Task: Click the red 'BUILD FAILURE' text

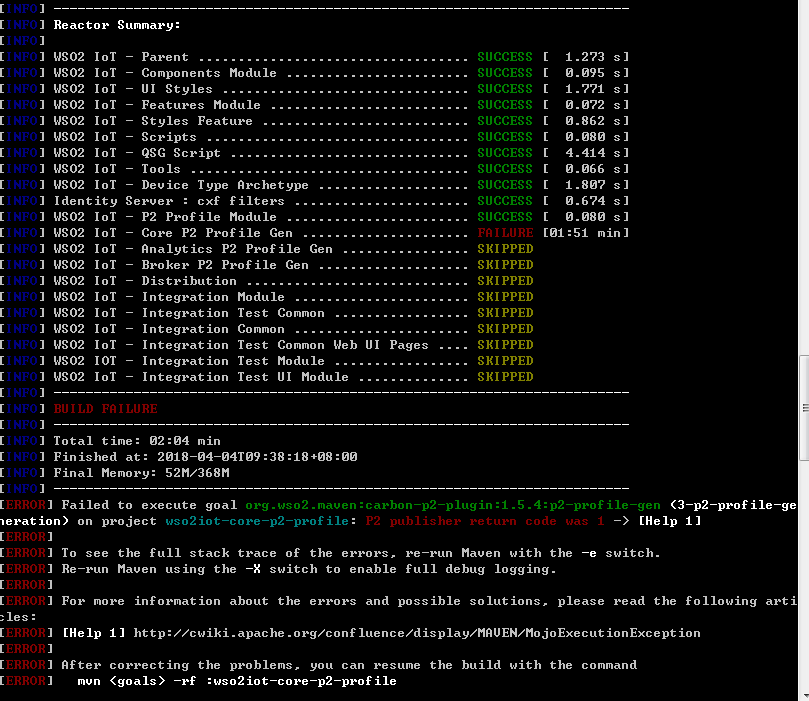Action: [x=105, y=409]
